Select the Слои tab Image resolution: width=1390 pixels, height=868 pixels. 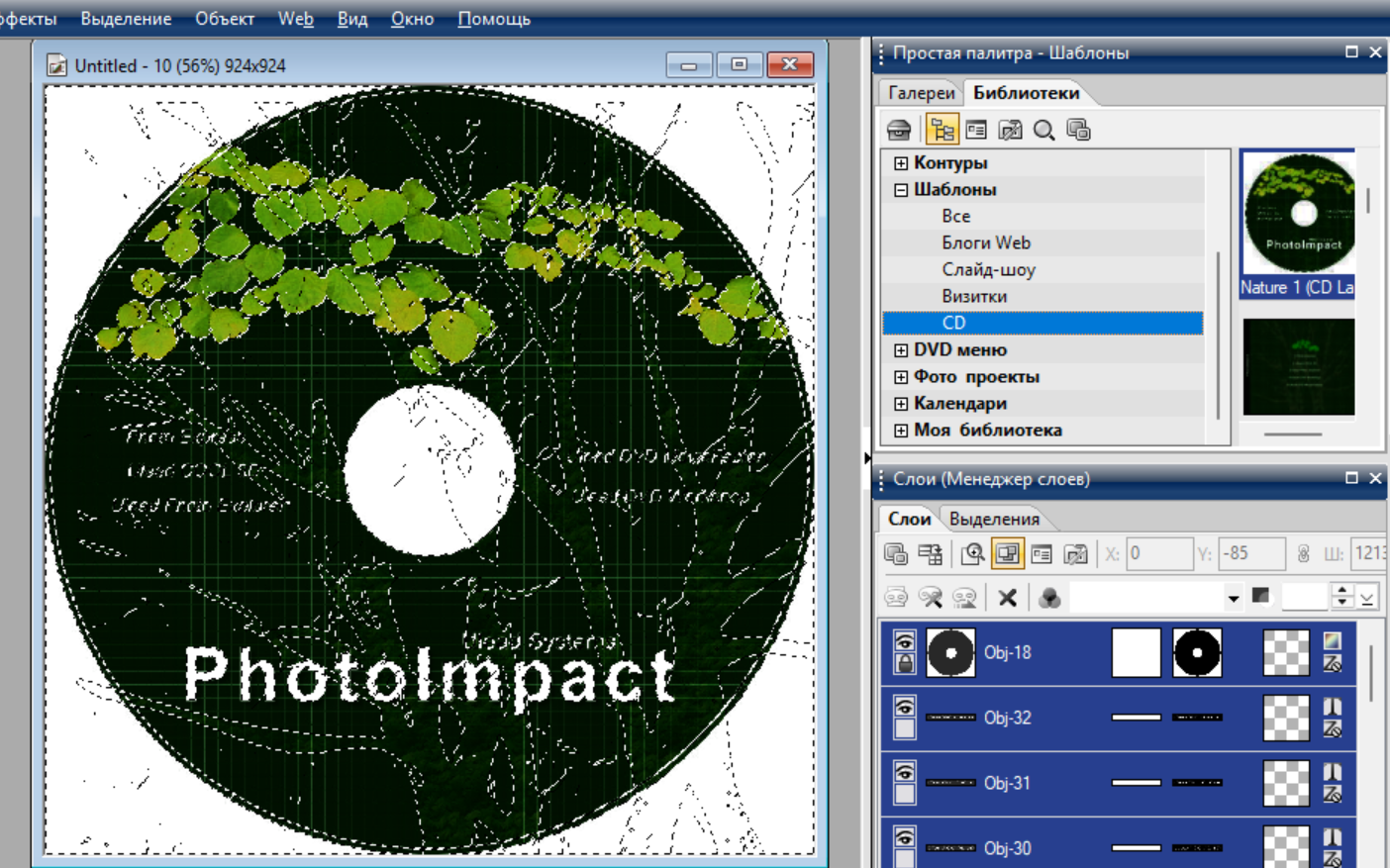pos(909,519)
